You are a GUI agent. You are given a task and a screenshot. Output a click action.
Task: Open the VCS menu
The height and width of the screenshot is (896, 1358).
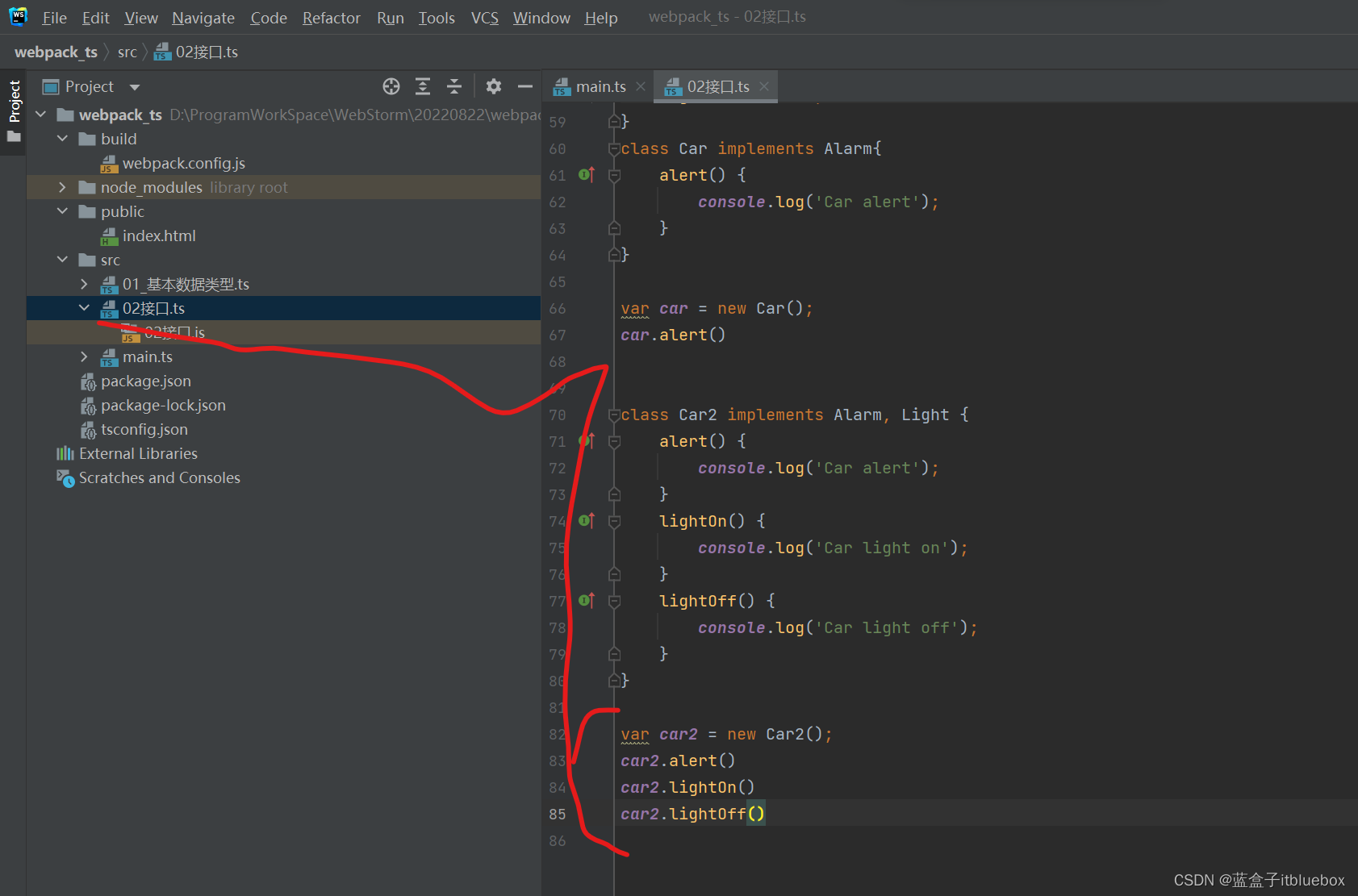(x=485, y=18)
